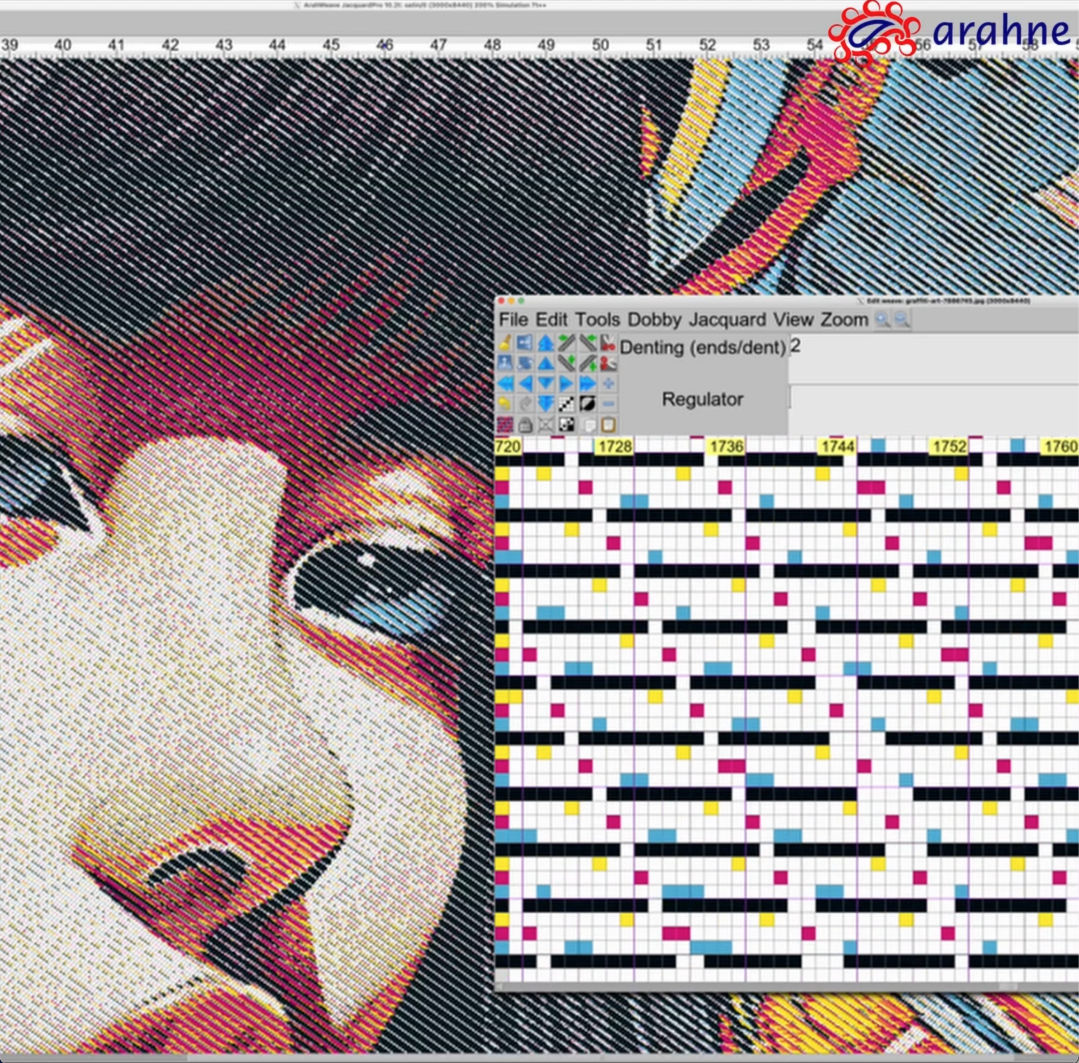Click the single blue right arrow icon
The width and height of the screenshot is (1079, 1063).
pyautogui.click(x=566, y=384)
